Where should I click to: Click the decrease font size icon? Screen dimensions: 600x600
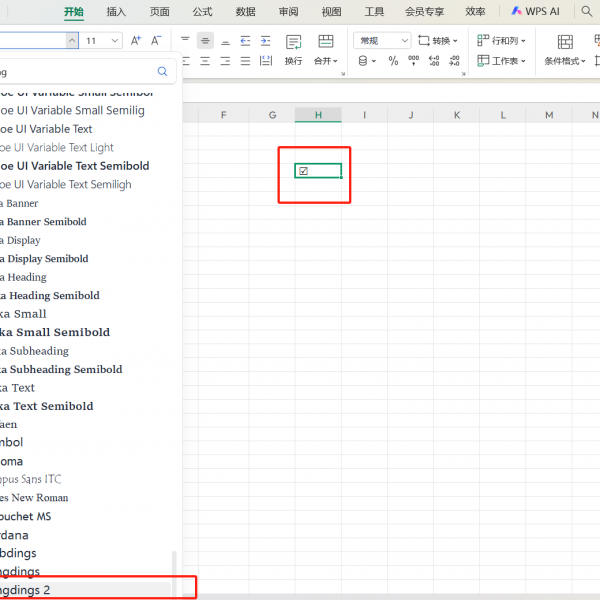click(x=156, y=41)
